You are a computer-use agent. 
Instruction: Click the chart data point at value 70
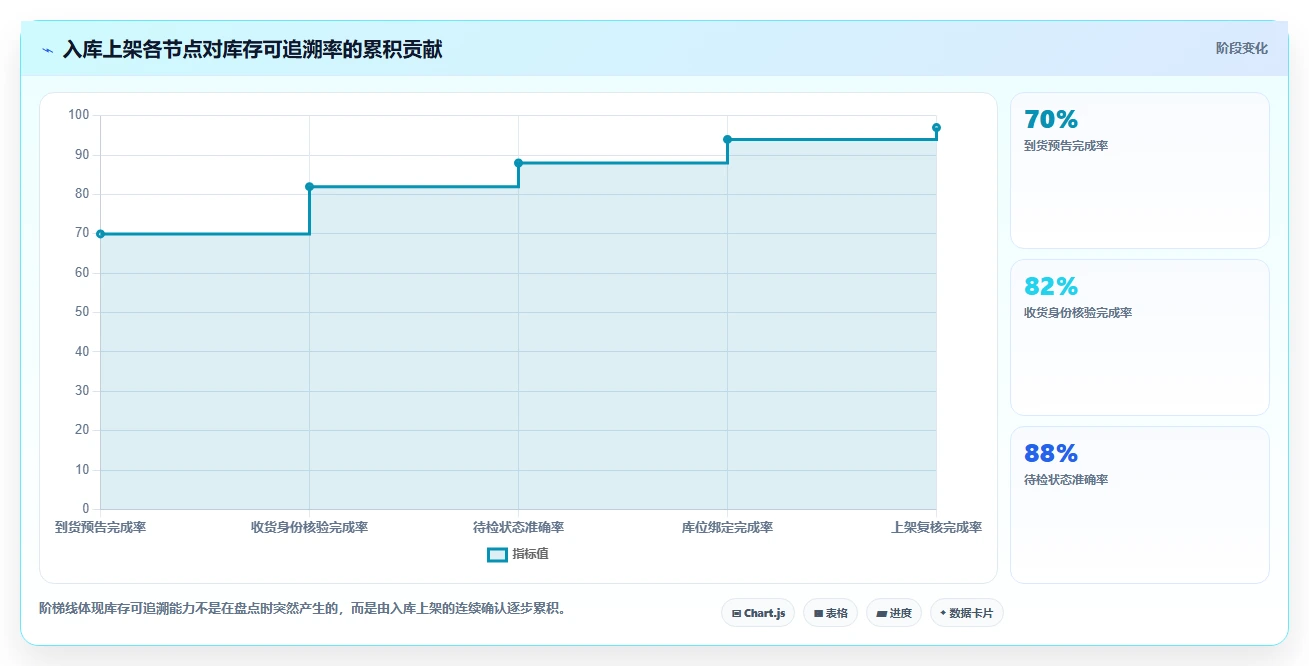point(100,234)
